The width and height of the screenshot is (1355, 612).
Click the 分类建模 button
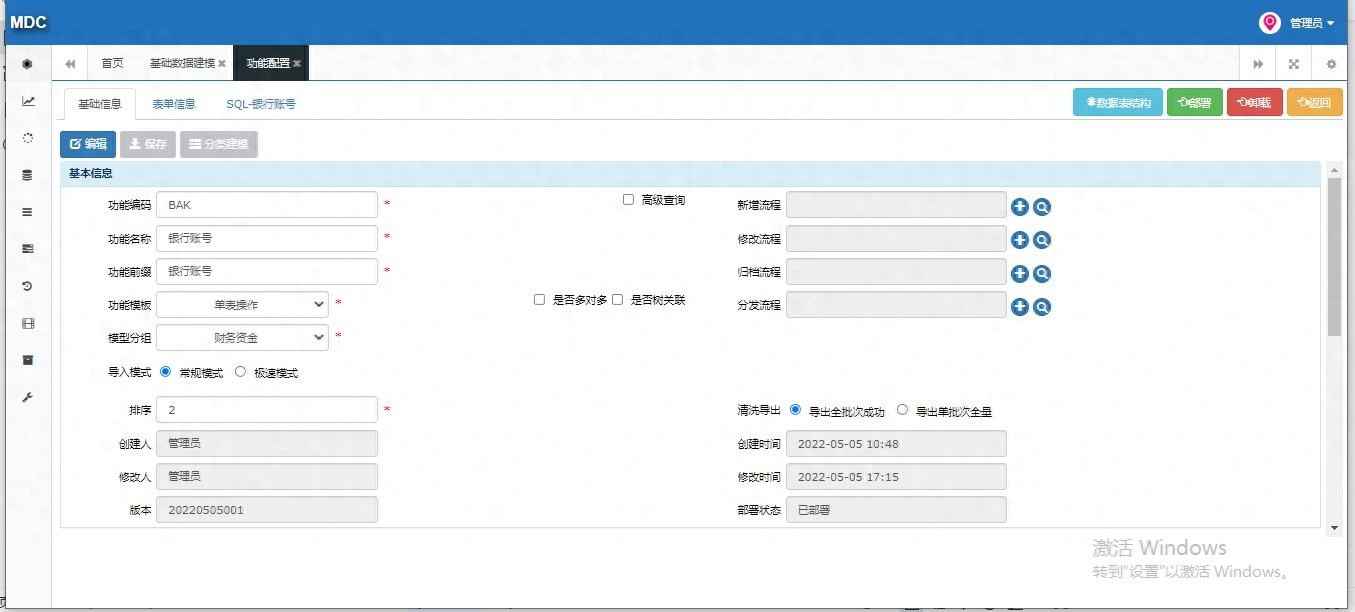(219, 144)
